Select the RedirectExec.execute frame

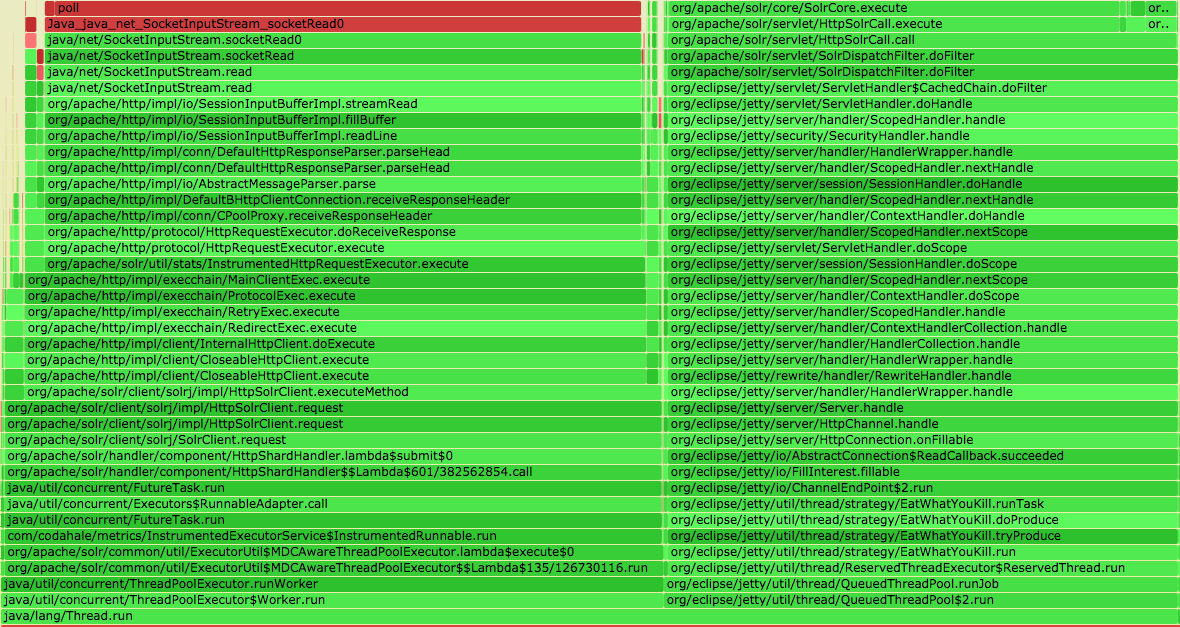pyautogui.click(x=335, y=328)
